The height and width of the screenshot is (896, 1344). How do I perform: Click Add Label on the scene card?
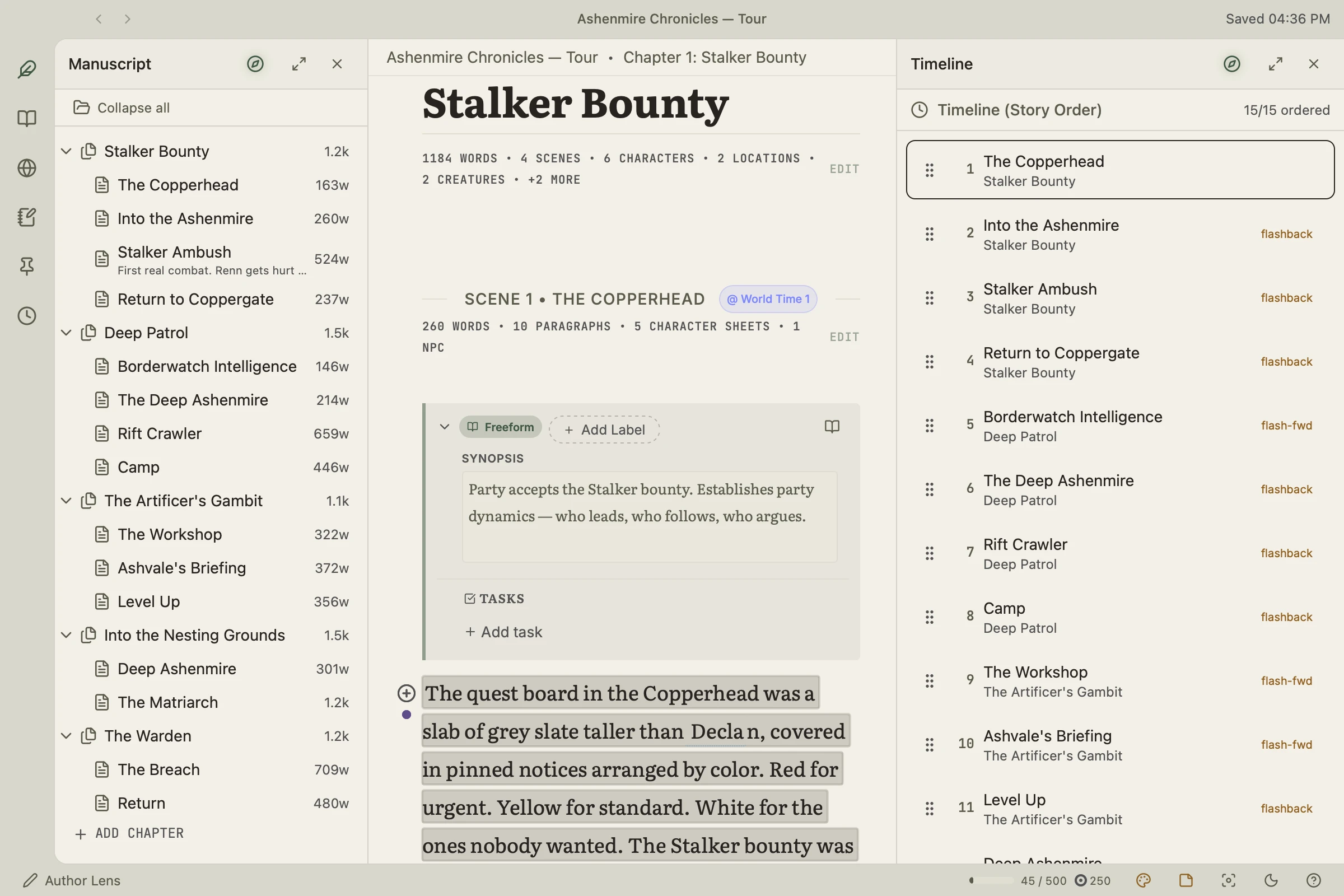(604, 430)
